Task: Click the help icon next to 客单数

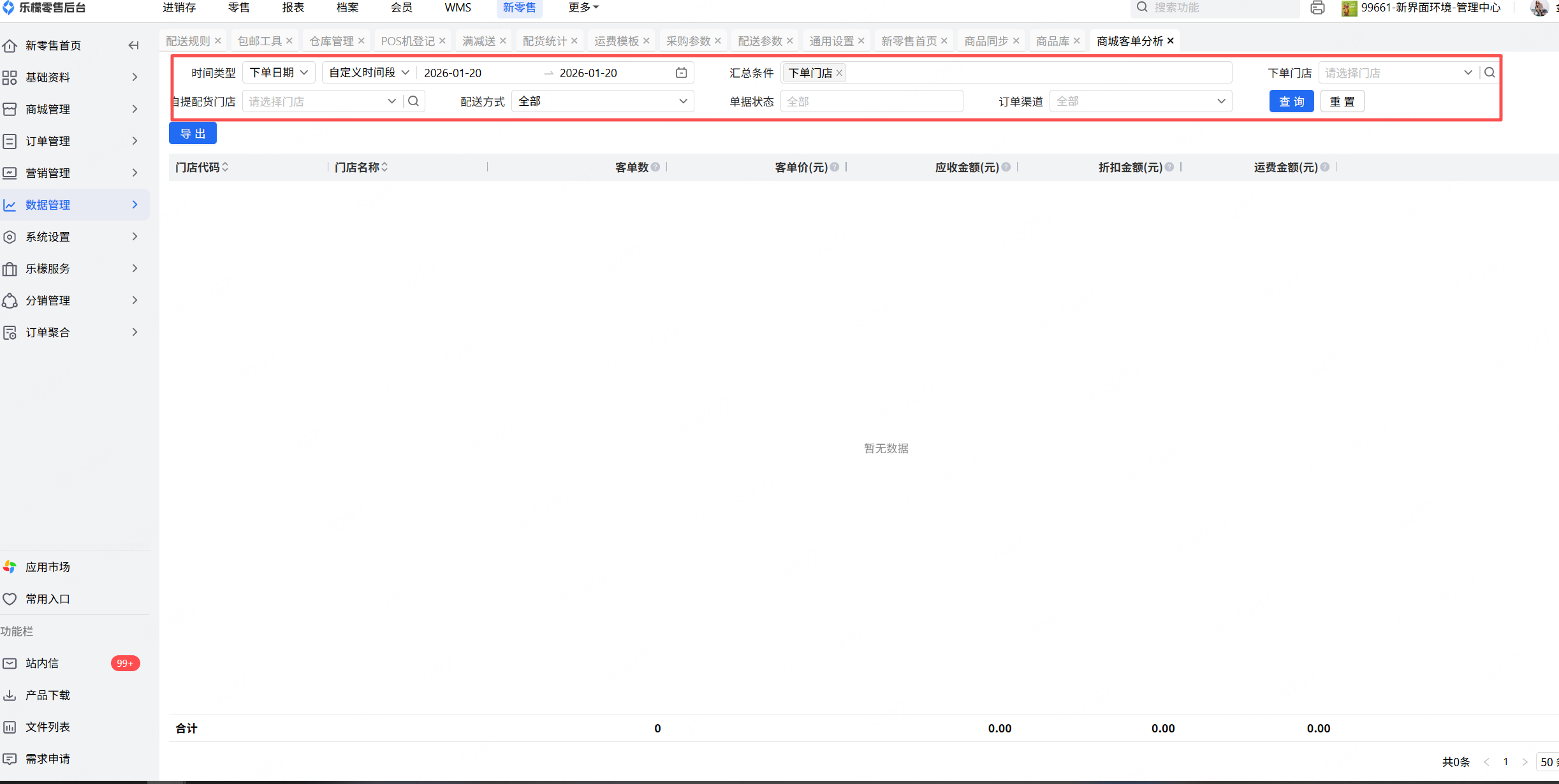Action: (x=655, y=167)
